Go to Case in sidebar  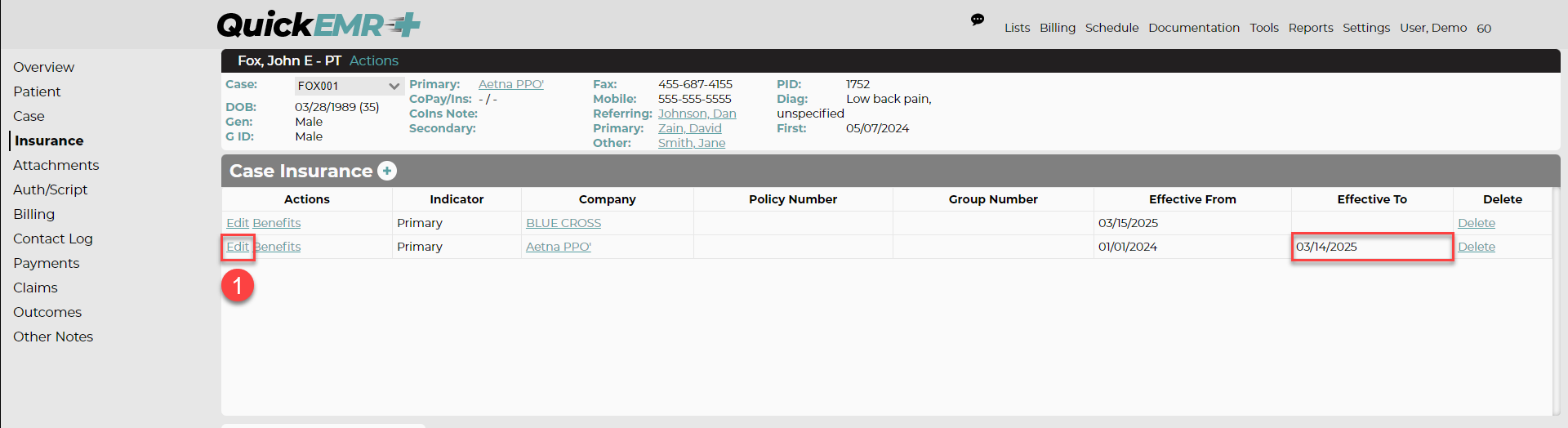[x=29, y=116]
